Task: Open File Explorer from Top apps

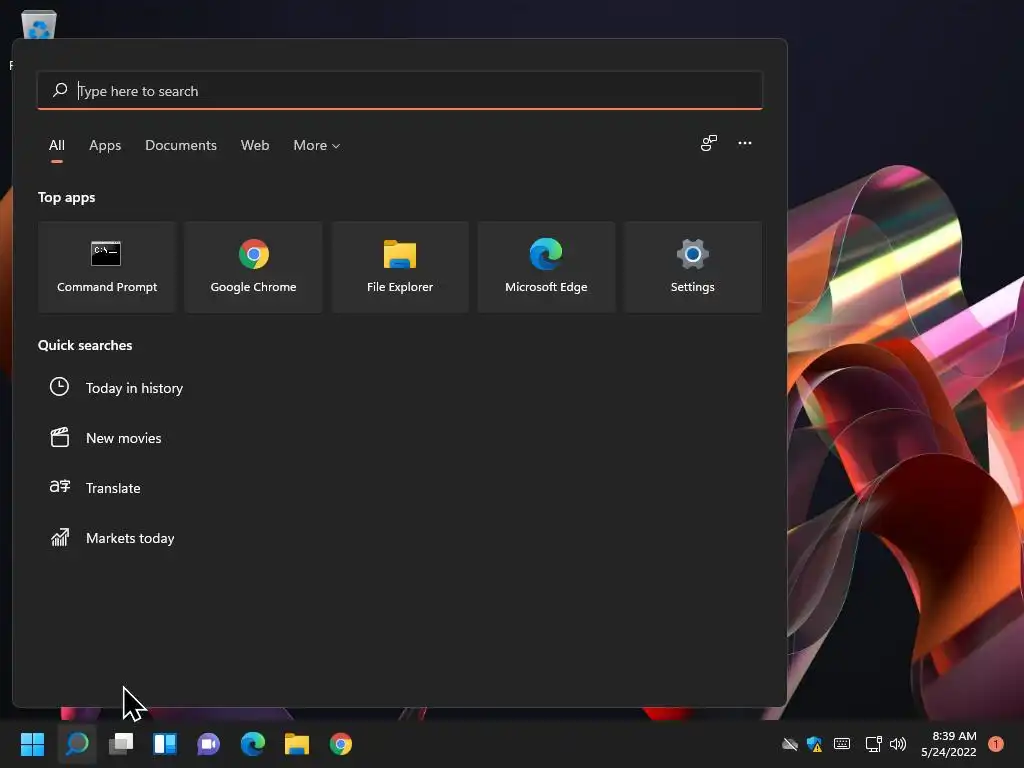Action: click(400, 266)
